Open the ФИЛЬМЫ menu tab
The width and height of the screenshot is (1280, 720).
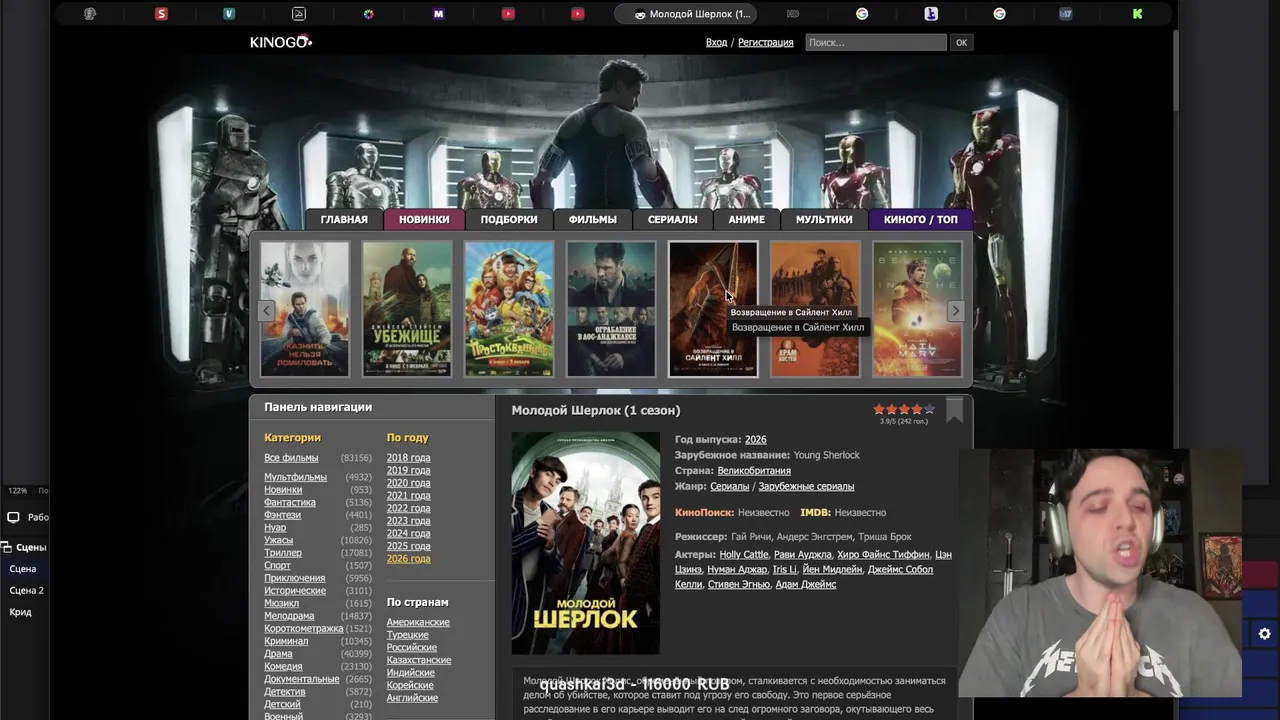point(593,219)
